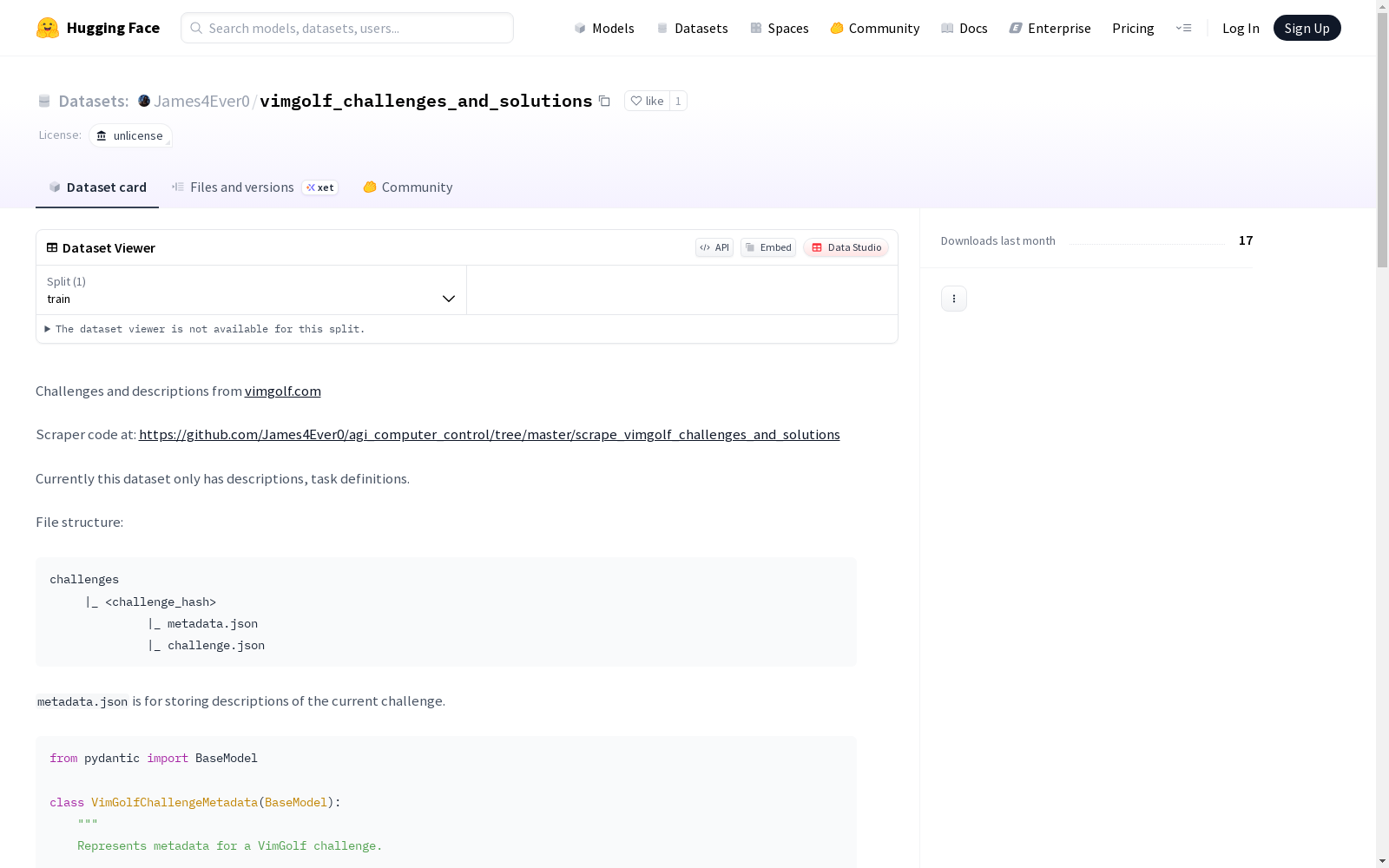Open the vimgolf.com link
Viewport: 1389px width, 868px height.
click(283, 391)
